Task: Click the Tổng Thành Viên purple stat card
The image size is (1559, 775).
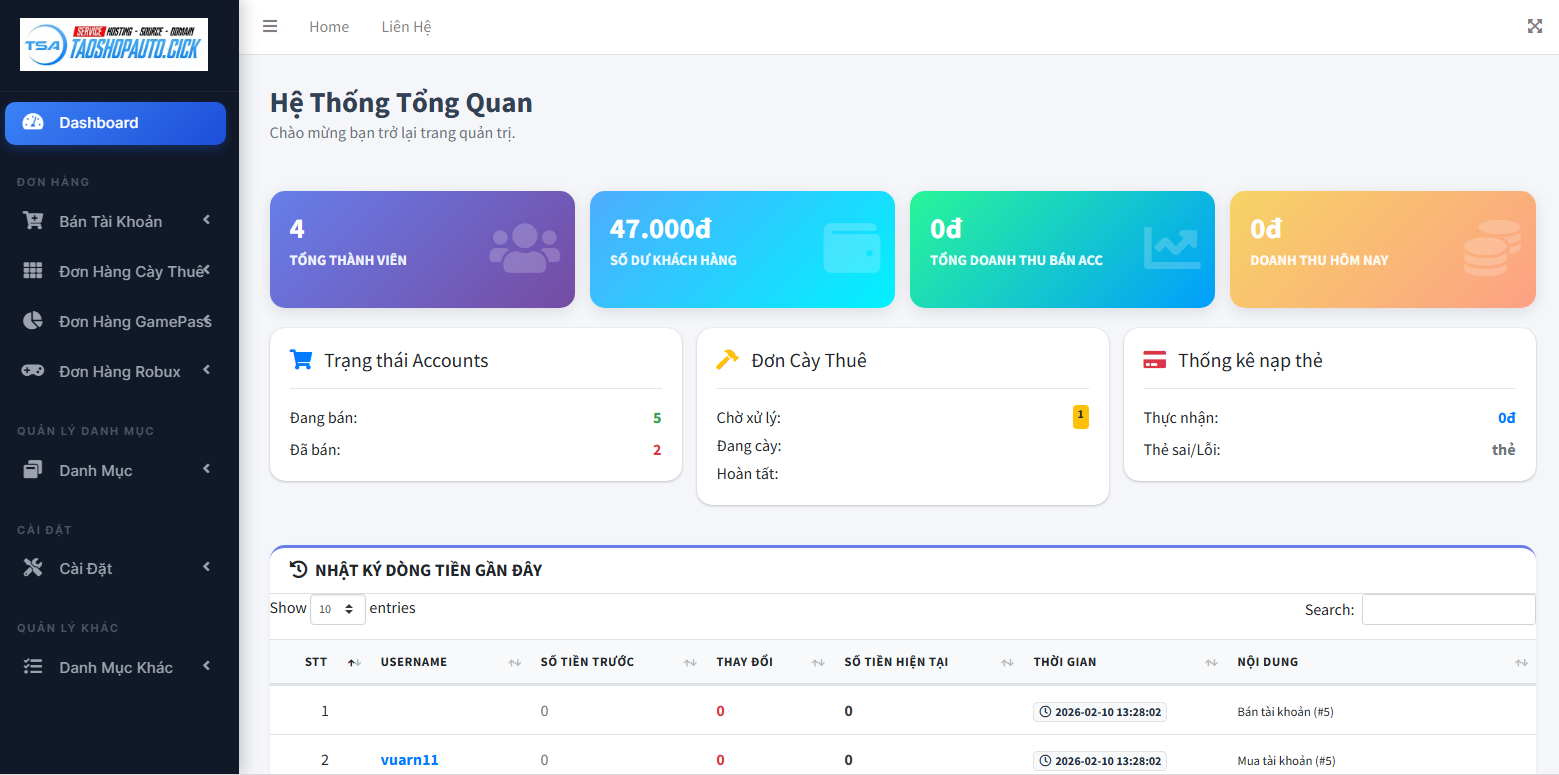Action: point(422,249)
